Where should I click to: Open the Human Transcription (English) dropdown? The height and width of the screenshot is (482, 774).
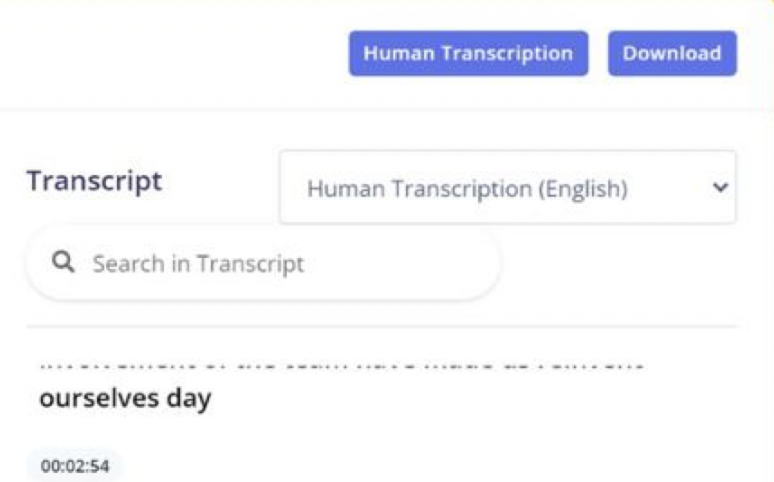[507, 188]
